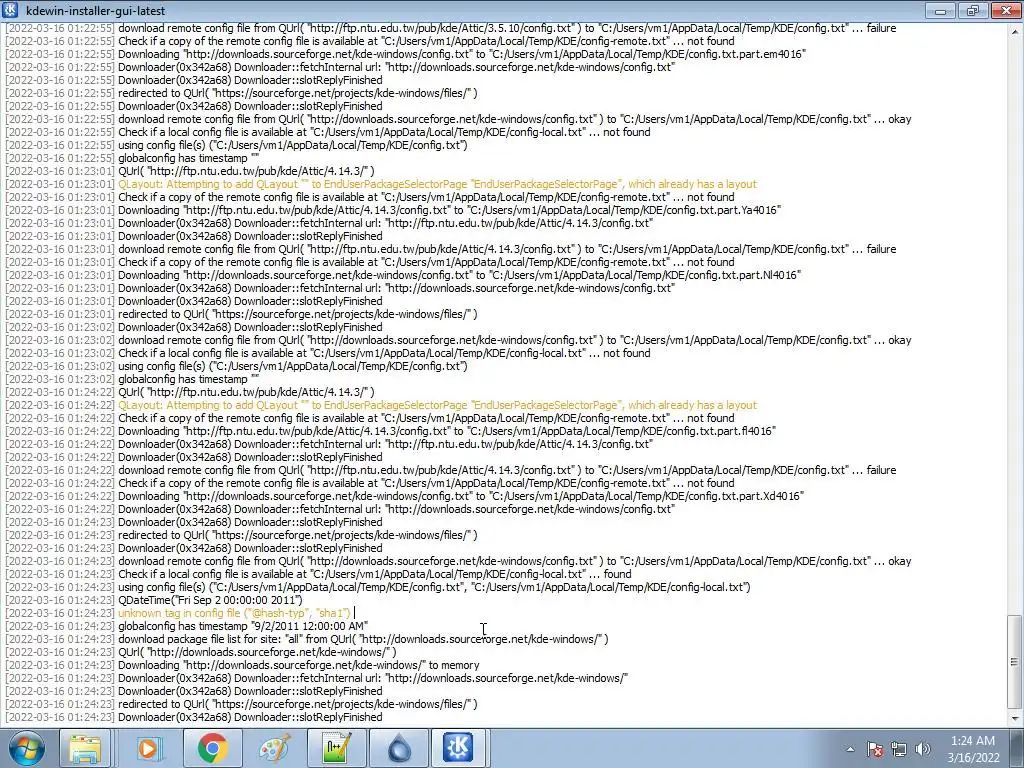
Task: Click the 01:24:23 sourceforge config.txt okay line
Action: click(x=458, y=562)
